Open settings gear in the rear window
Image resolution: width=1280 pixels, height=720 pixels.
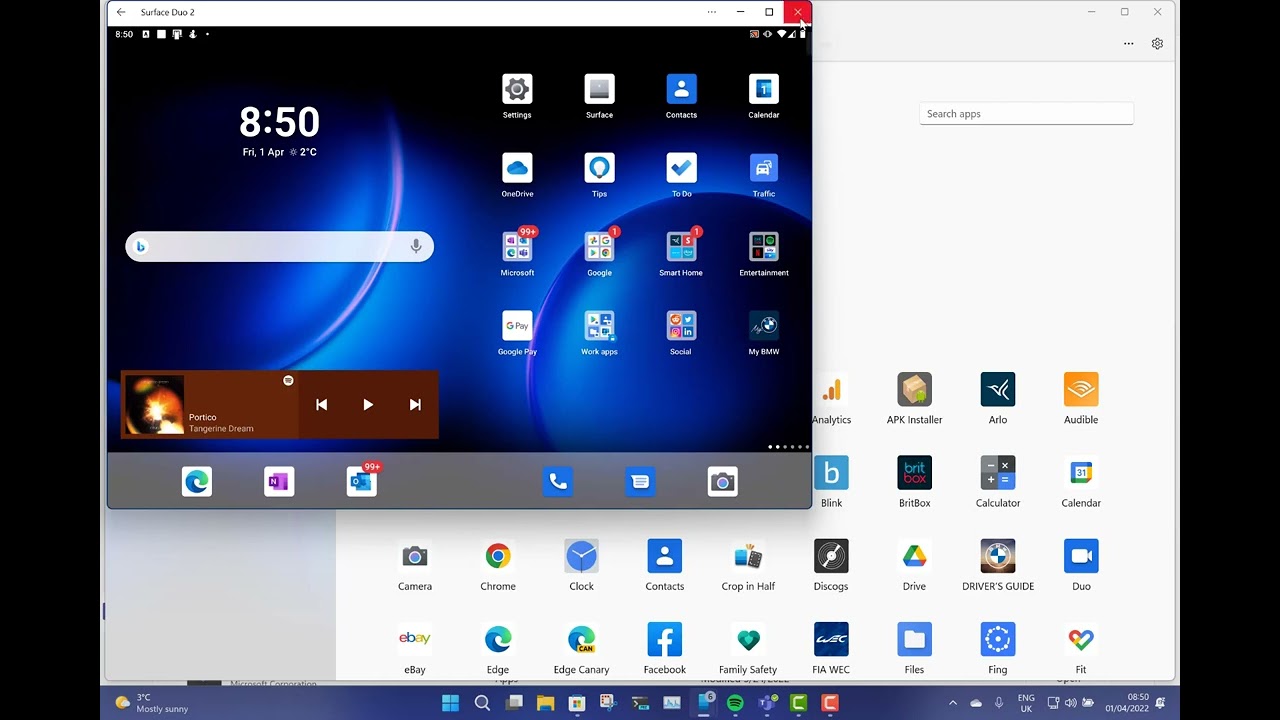1157,44
